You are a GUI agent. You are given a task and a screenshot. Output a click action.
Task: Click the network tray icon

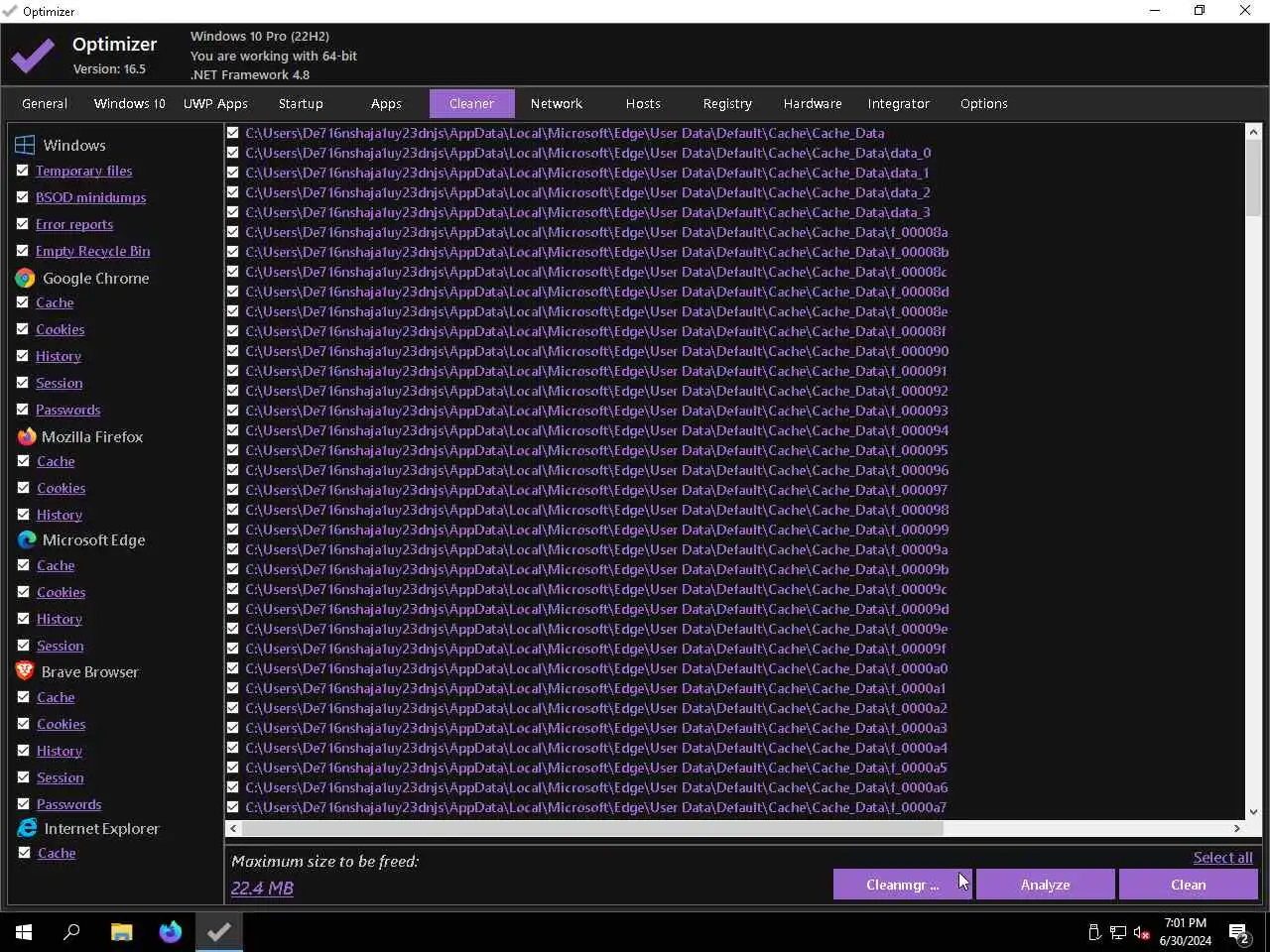[x=1117, y=932]
